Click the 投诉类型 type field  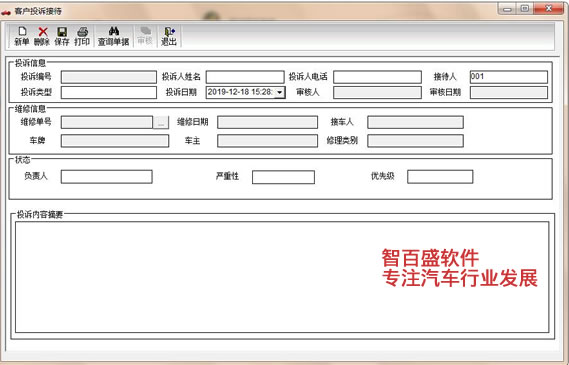click(109, 92)
